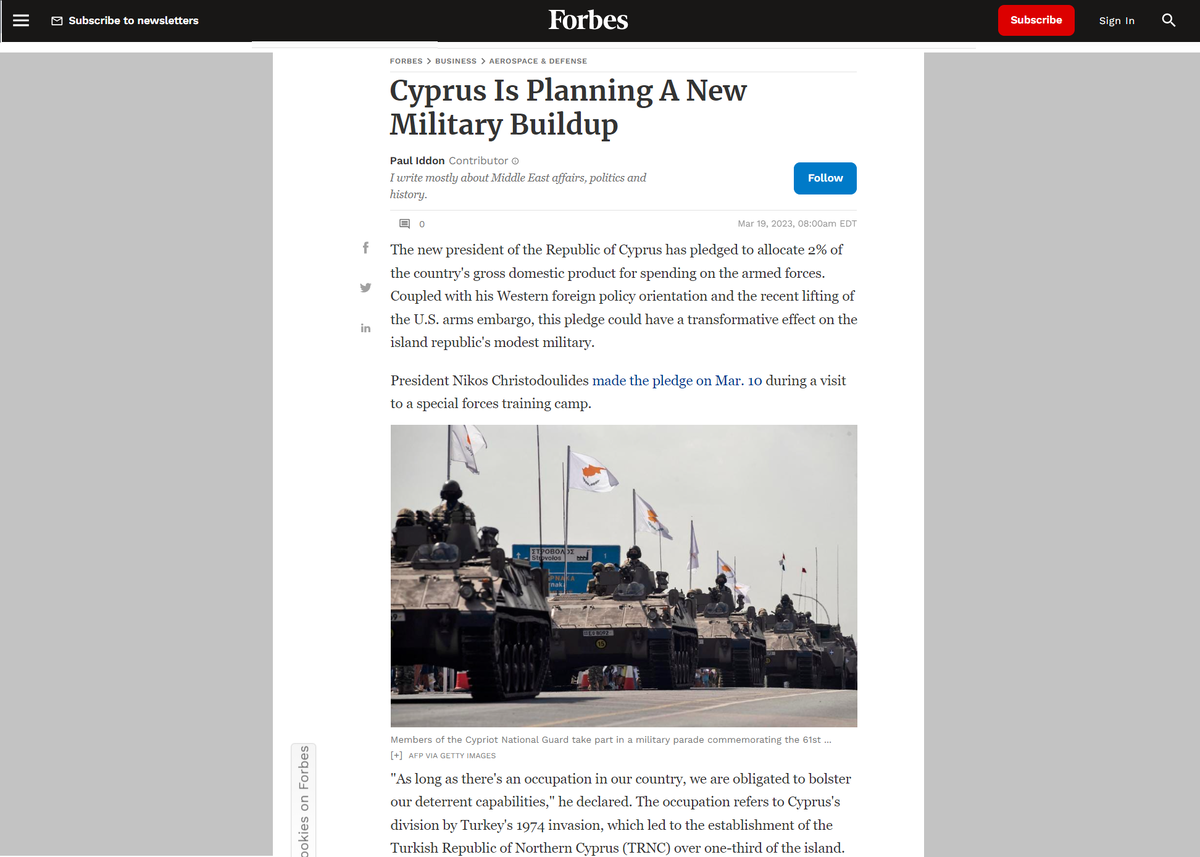Click the AFP VIA GETTY IMAGES credit
This screenshot has height=857, width=1200.
pyautogui.click(x=452, y=756)
